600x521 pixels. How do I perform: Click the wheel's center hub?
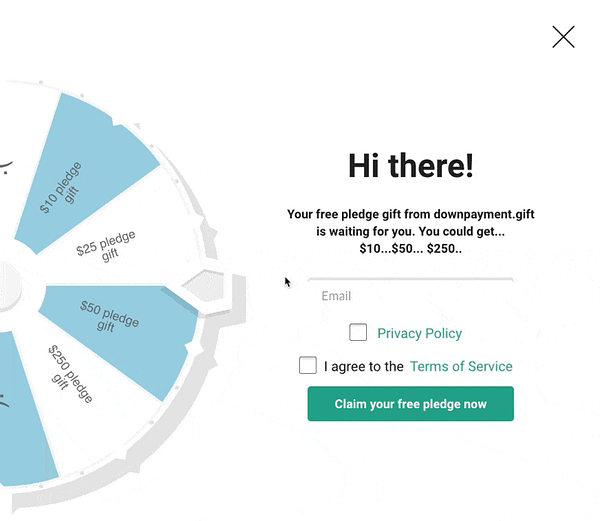[8, 285]
